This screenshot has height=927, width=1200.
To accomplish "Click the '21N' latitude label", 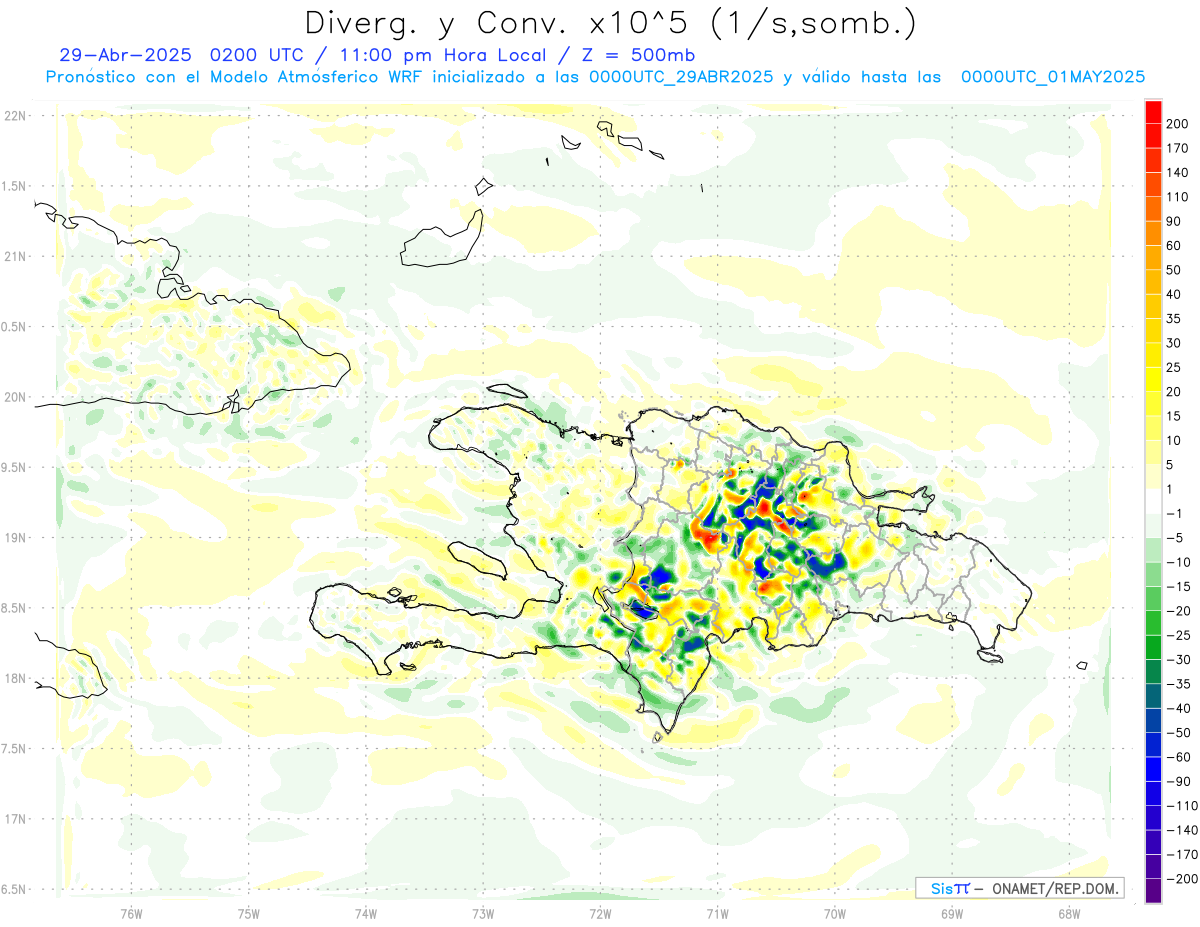I will 14,257.
